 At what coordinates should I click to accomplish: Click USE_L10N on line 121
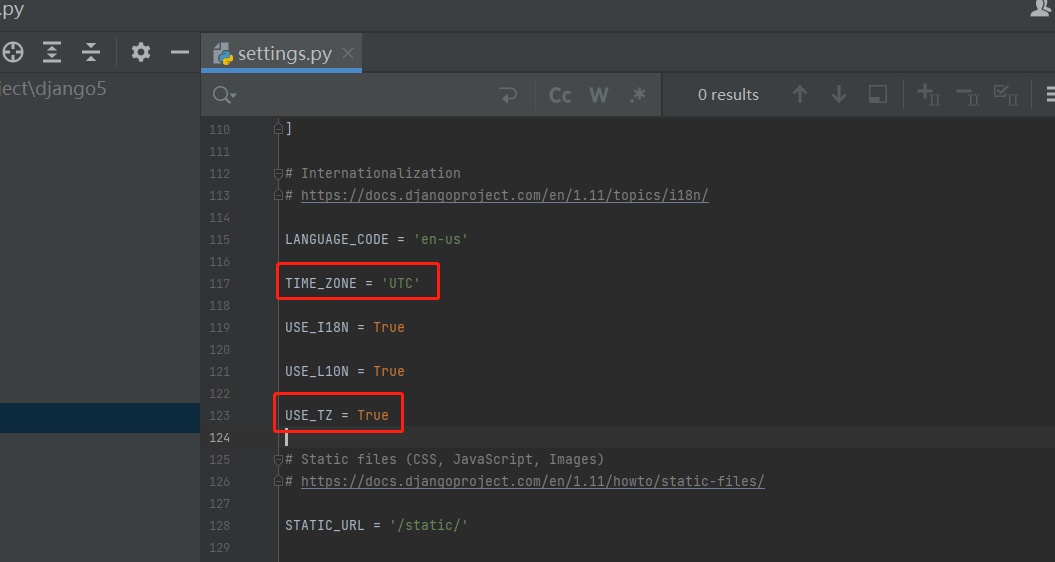[317, 372]
